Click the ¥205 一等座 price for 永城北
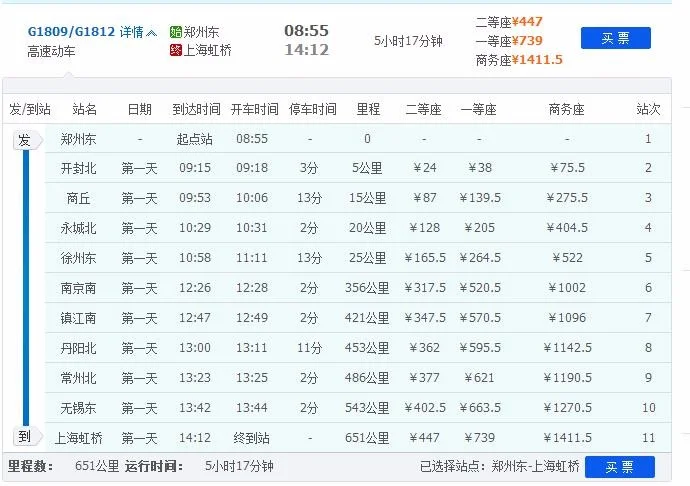Image resolution: width=690 pixels, height=486 pixels. 479,228
